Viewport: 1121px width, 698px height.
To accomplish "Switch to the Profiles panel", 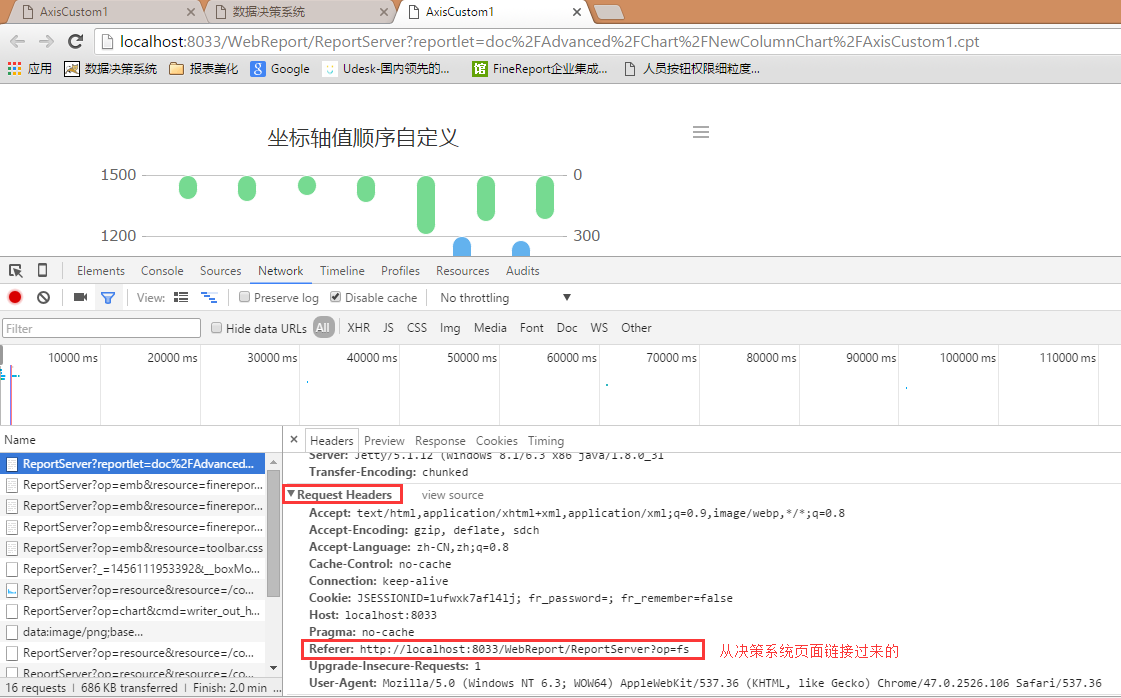I will tap(400, 270).
